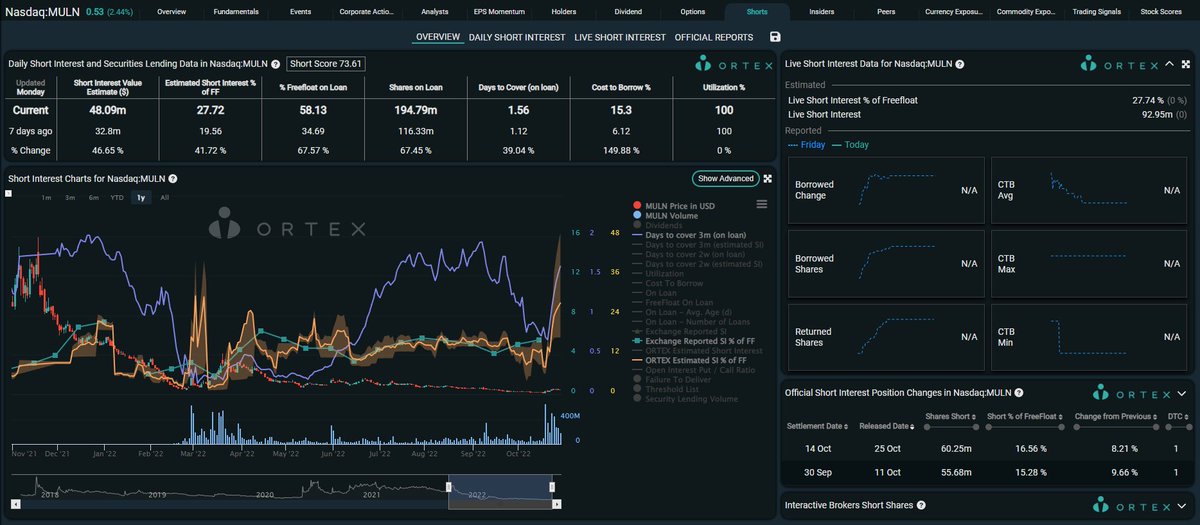Enable FreeFloat On Loan line in legend
Viewport: 1200px width, 525px height.
674,302
